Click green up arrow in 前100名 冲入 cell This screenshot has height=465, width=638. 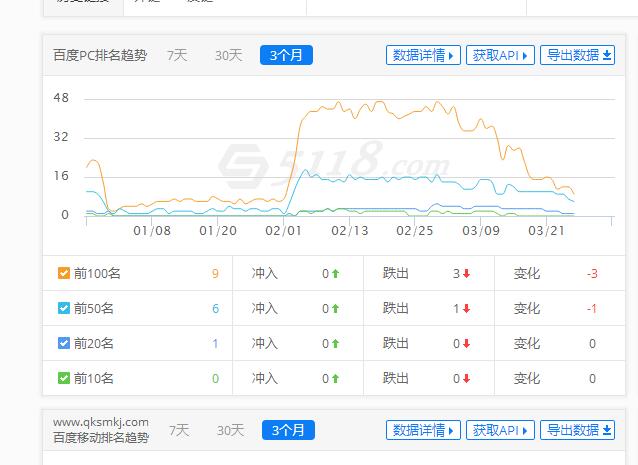(335, 273)
